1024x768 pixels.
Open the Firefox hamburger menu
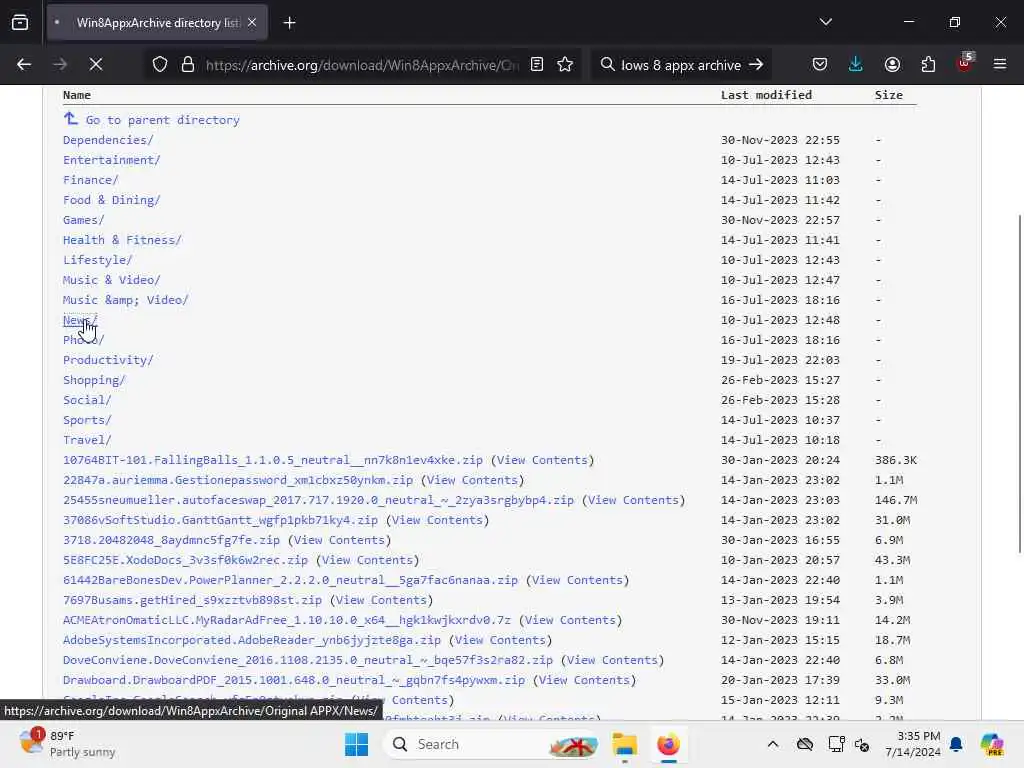(1000, 64)
